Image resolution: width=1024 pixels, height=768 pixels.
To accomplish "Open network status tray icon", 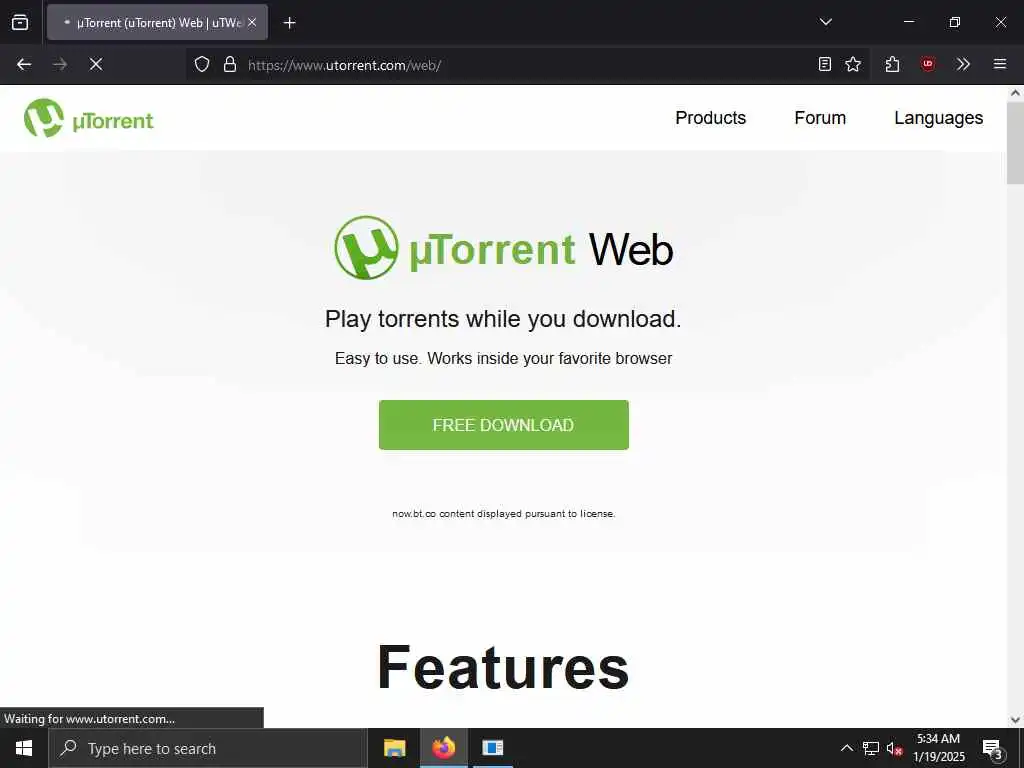I will click(871, 748).
